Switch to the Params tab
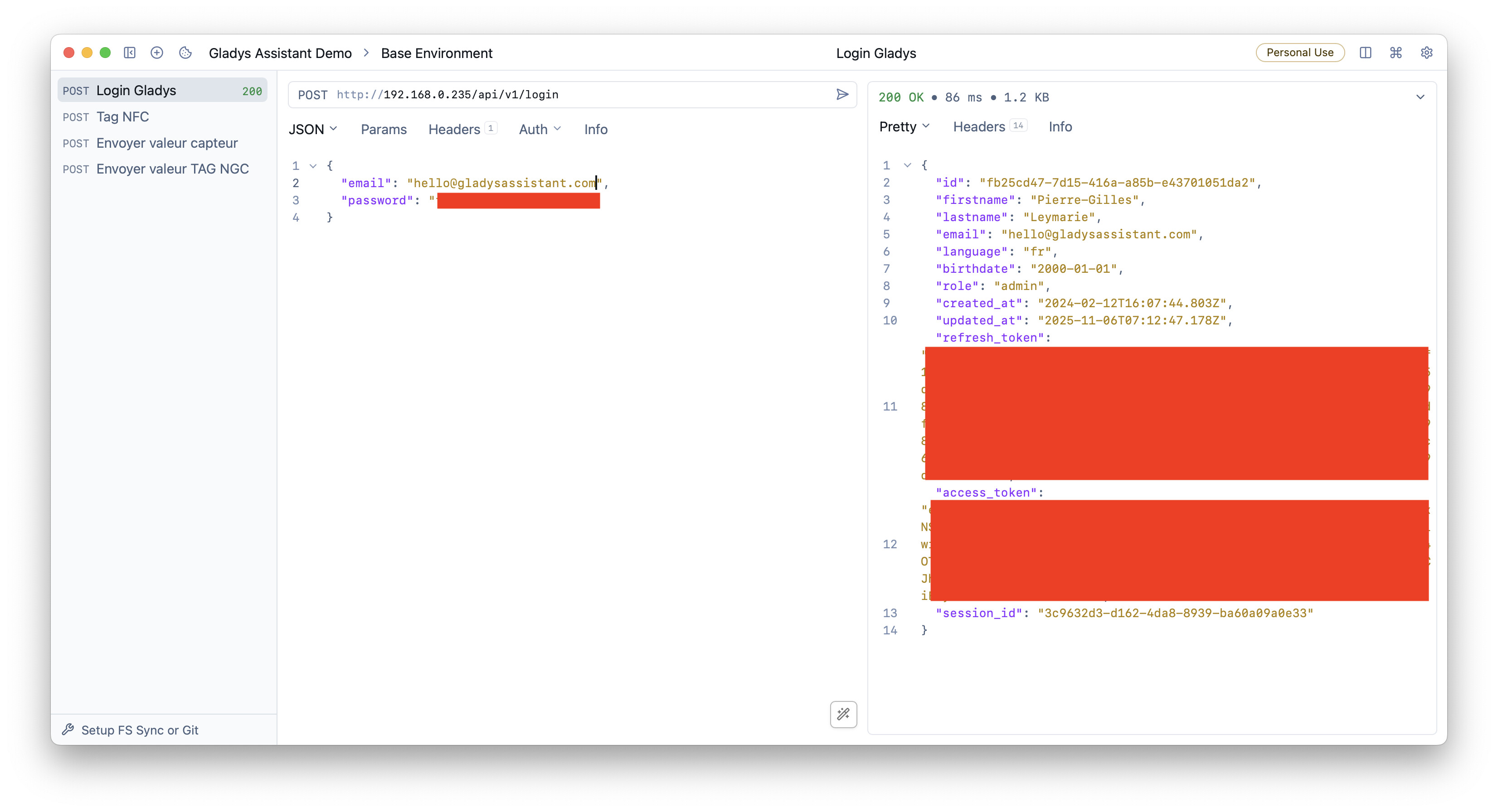 click(383, 129)
